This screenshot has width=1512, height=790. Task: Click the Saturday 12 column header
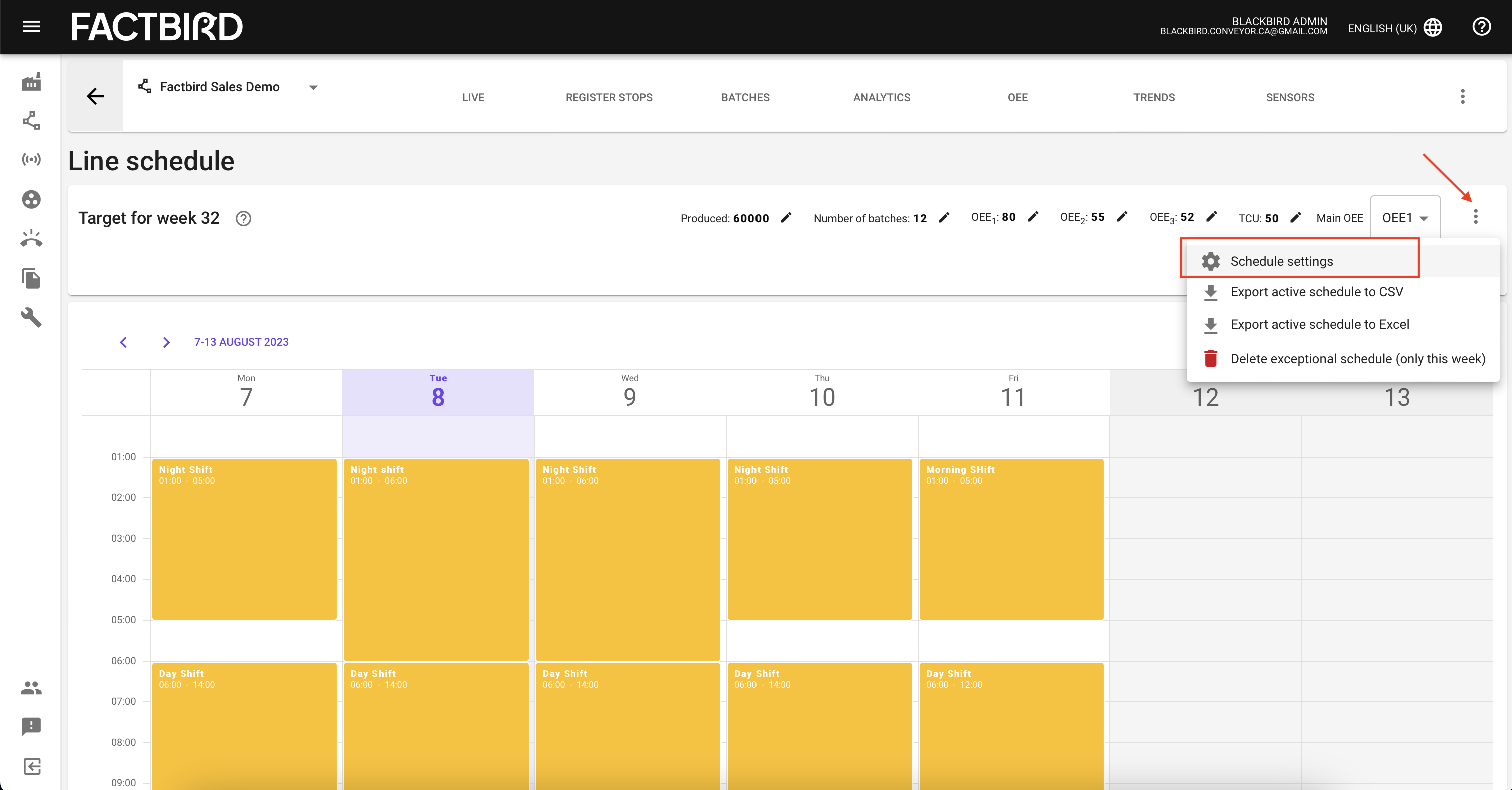click(1206, 397)
